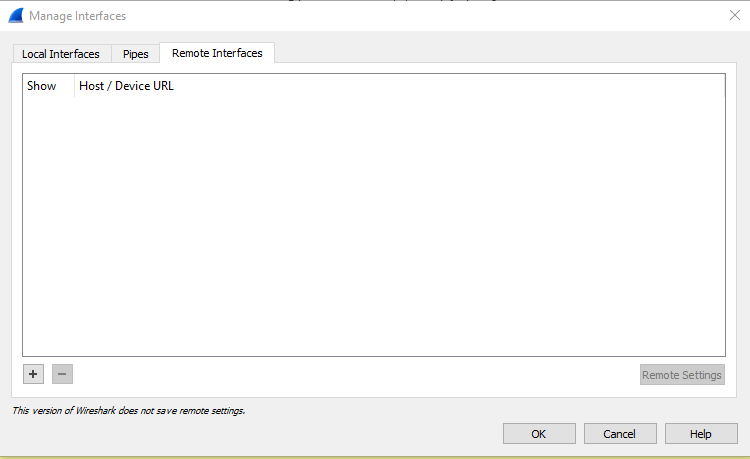Click the empty tab bar area beside Remote Interfaces

pyautogui.click(x=500, y=53)
